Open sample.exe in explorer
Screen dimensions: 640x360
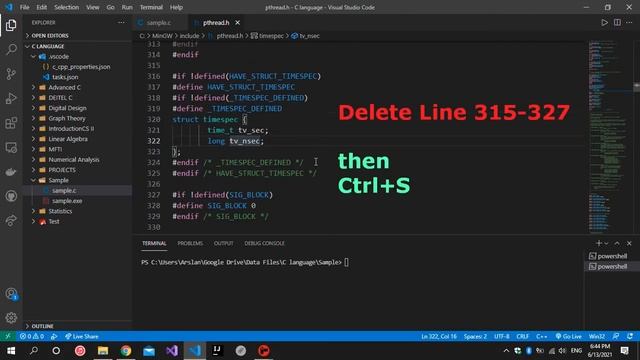coord(67,201)
